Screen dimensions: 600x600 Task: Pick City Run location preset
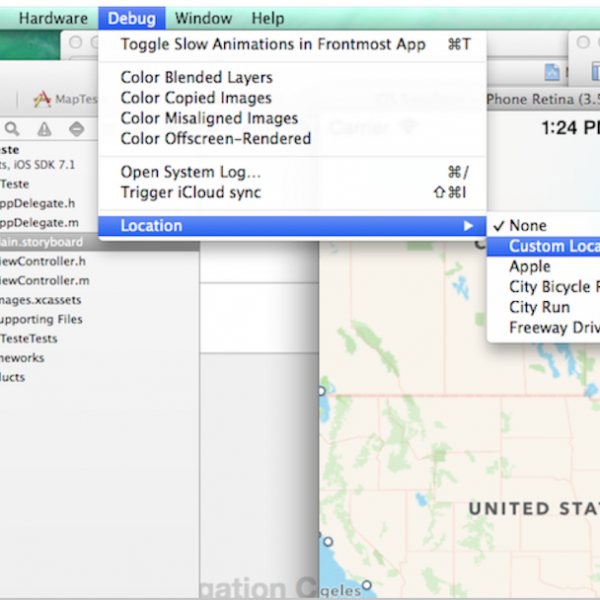(543, 307)
